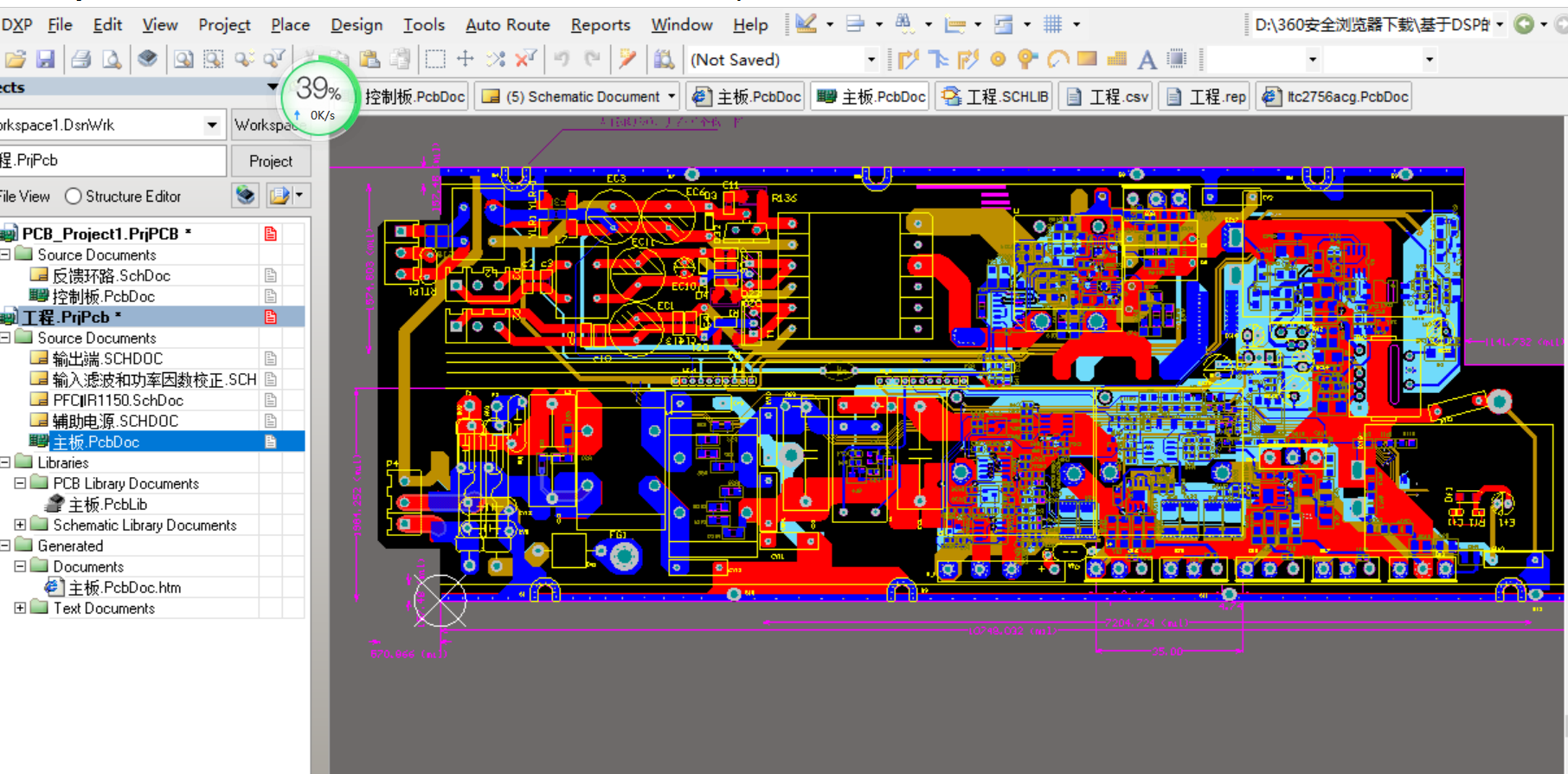Screen dimensions: 1568x774
Task: Start interactive routing tool
Action: pyautogui.click(x=908, y=59)
